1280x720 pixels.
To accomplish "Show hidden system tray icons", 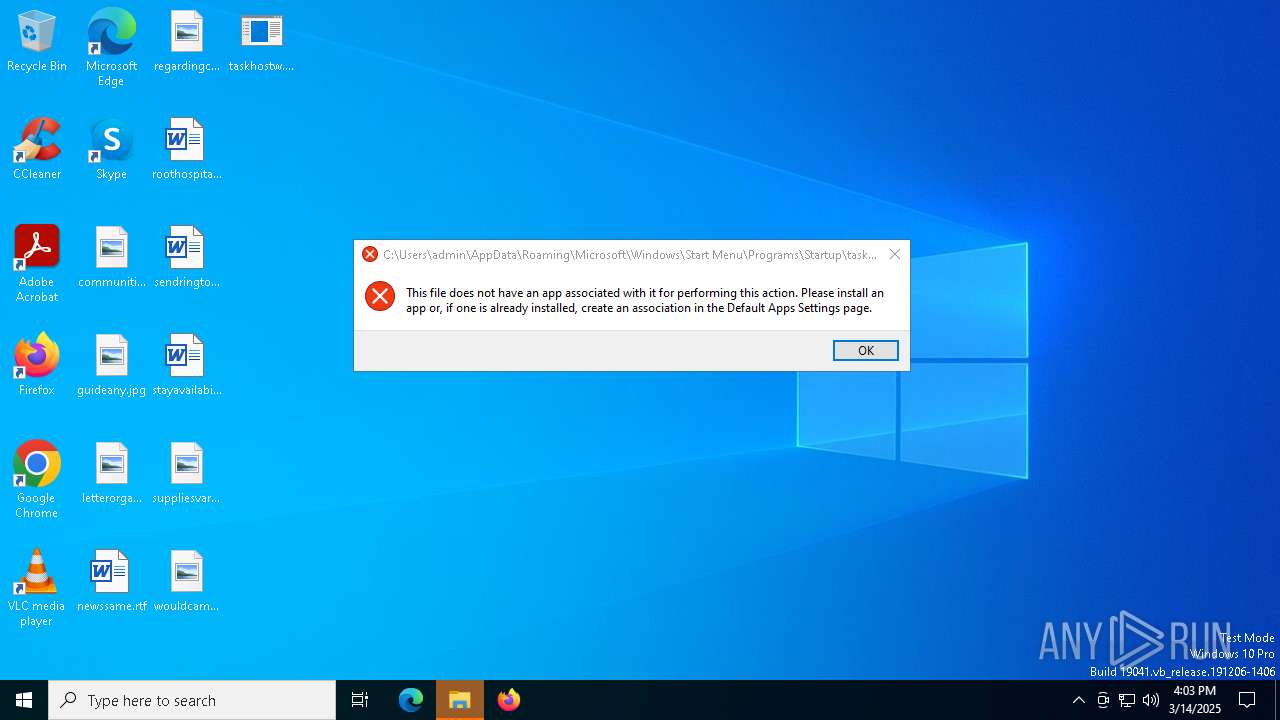I will click(x=1078, y=700).
